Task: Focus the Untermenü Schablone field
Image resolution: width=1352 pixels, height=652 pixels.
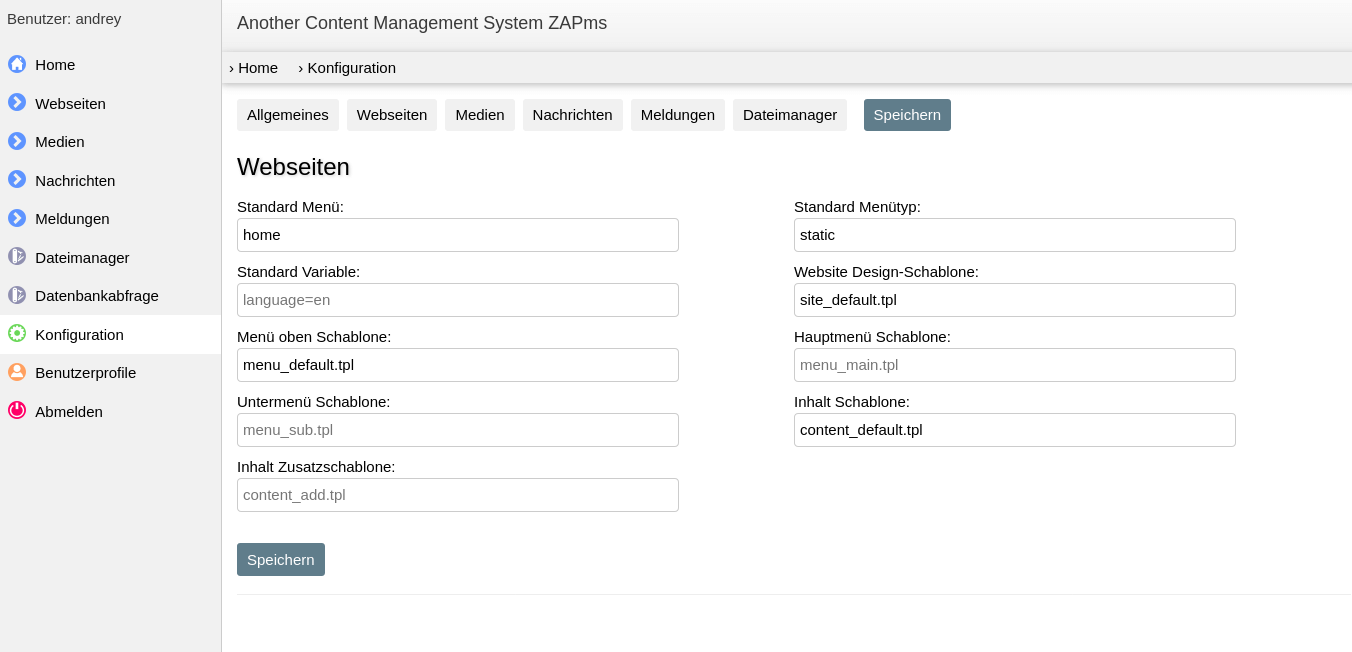Action: tap(458, 430)
